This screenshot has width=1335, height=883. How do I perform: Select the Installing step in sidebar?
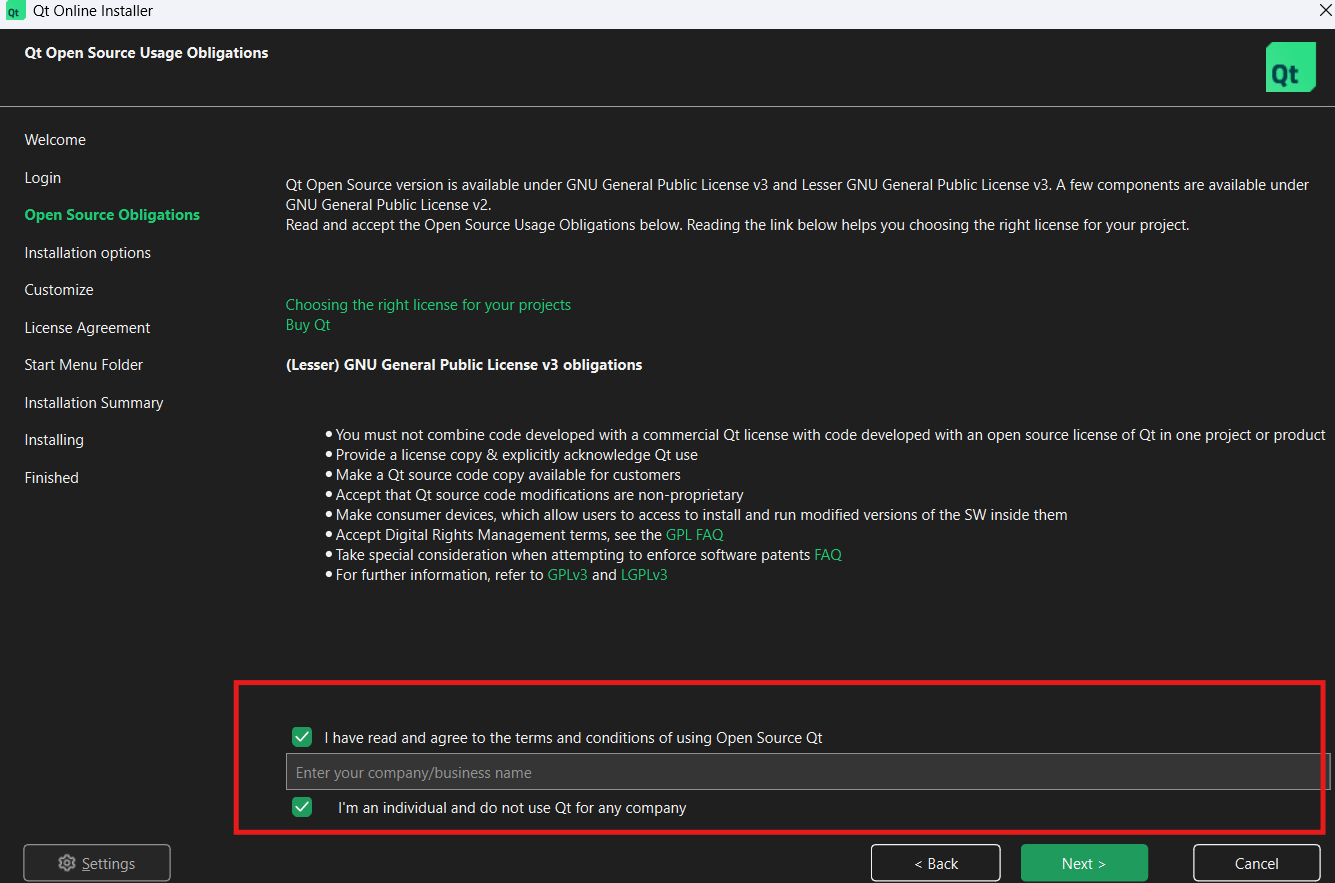coord(54,440)
